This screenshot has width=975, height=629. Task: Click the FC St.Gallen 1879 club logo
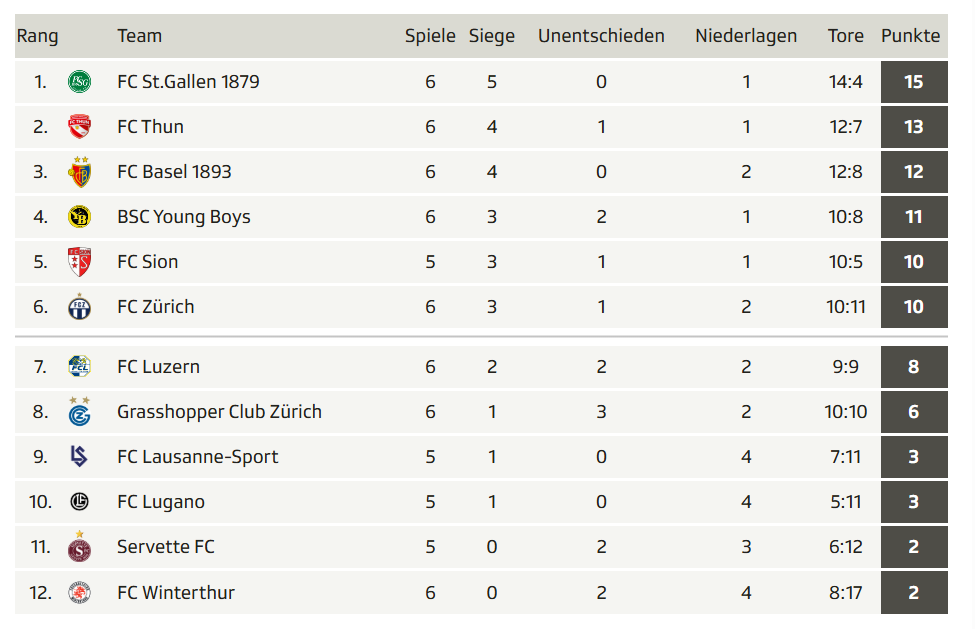tap(79, 81)
